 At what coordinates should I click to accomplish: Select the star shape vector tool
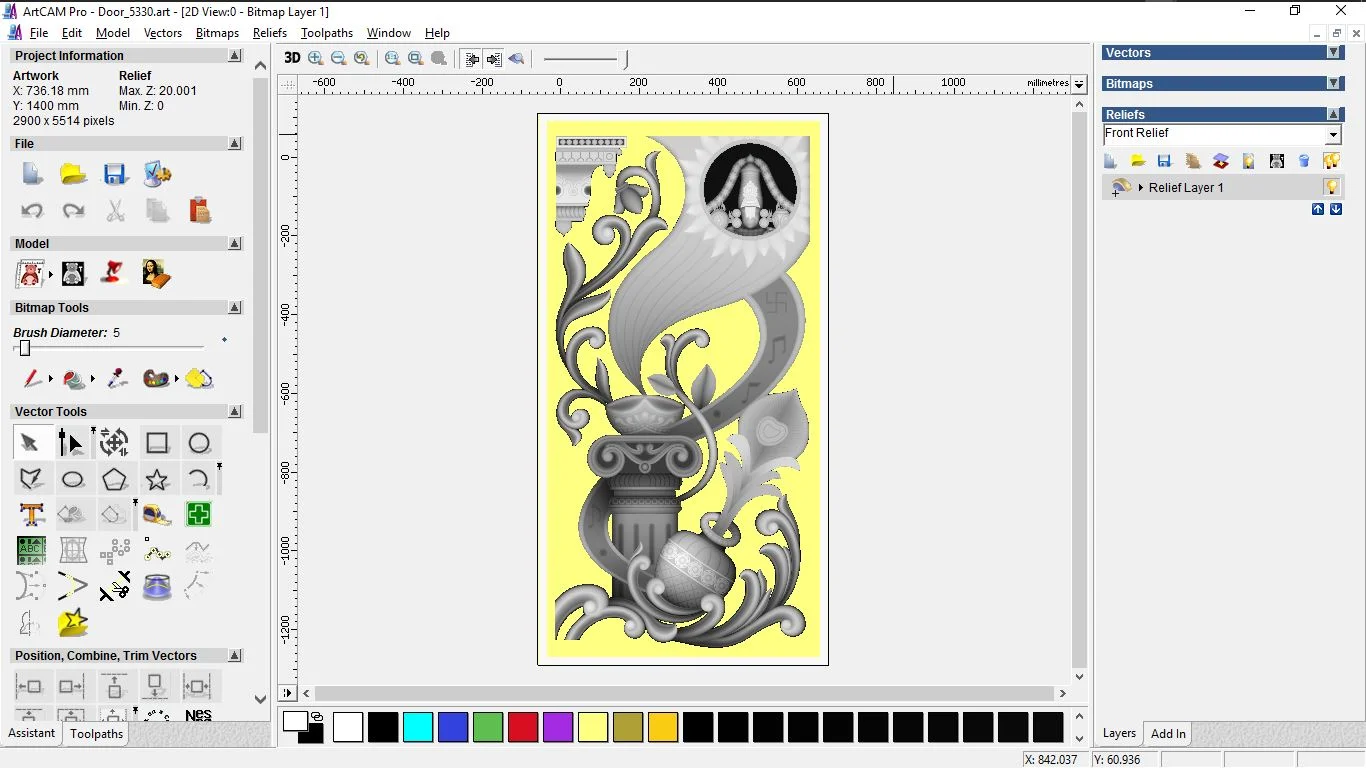tap(157, 479)
